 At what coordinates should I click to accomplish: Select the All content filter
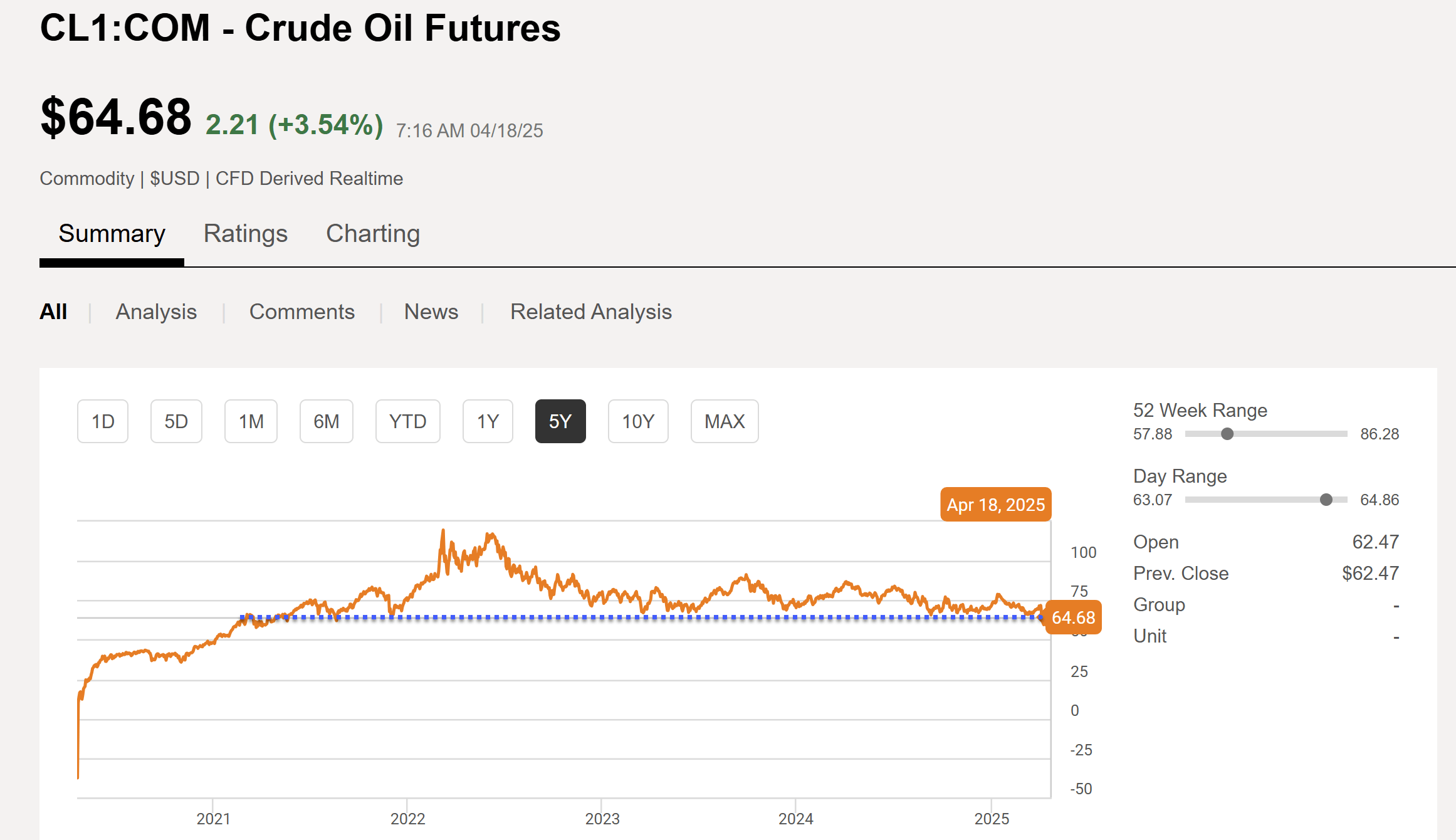click(53, 311)
